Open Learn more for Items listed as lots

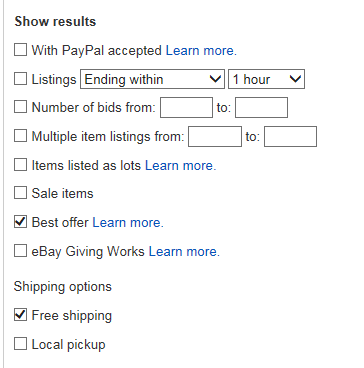click(x=181, y=165)
